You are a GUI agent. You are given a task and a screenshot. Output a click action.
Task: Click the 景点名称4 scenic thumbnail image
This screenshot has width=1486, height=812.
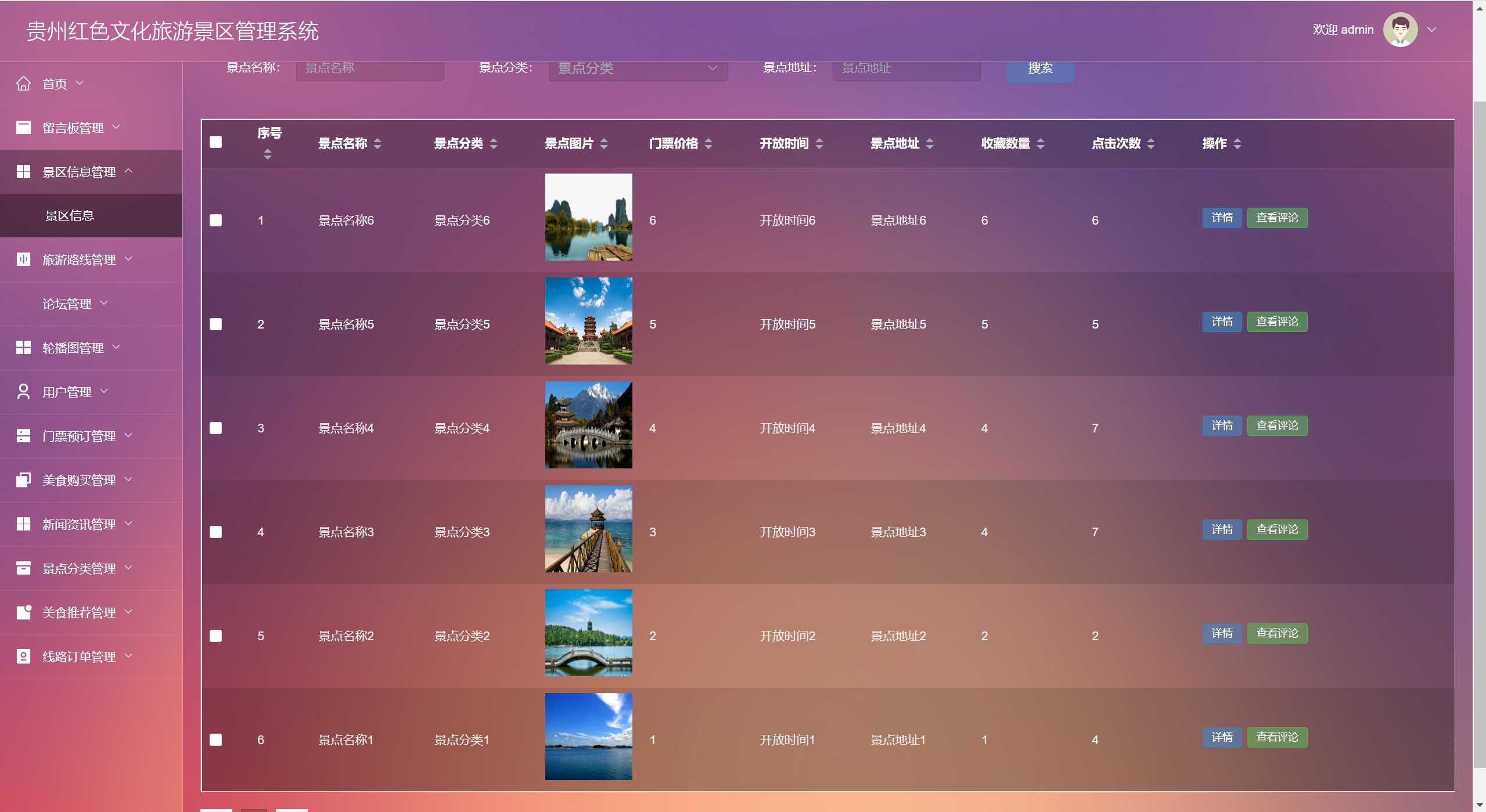coord(588,425)
